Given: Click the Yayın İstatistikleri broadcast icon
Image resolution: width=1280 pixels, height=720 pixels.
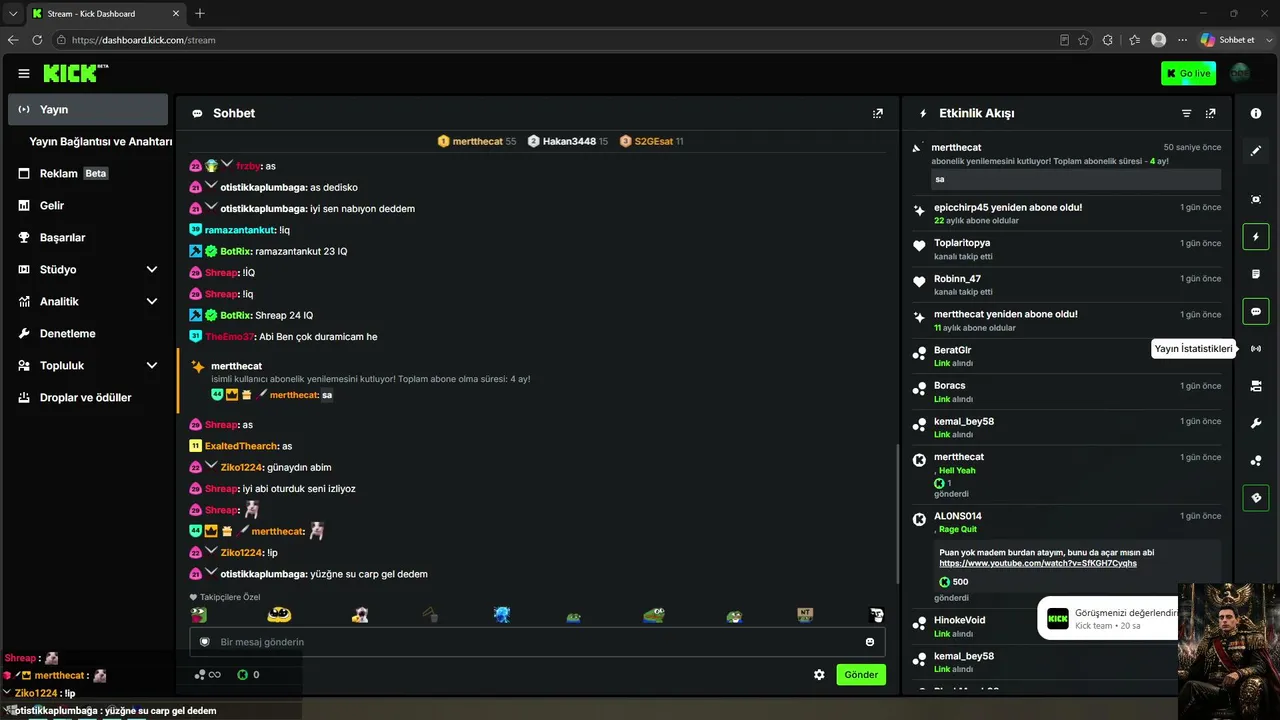Looking at the screenshot, I should [1256, 348].
